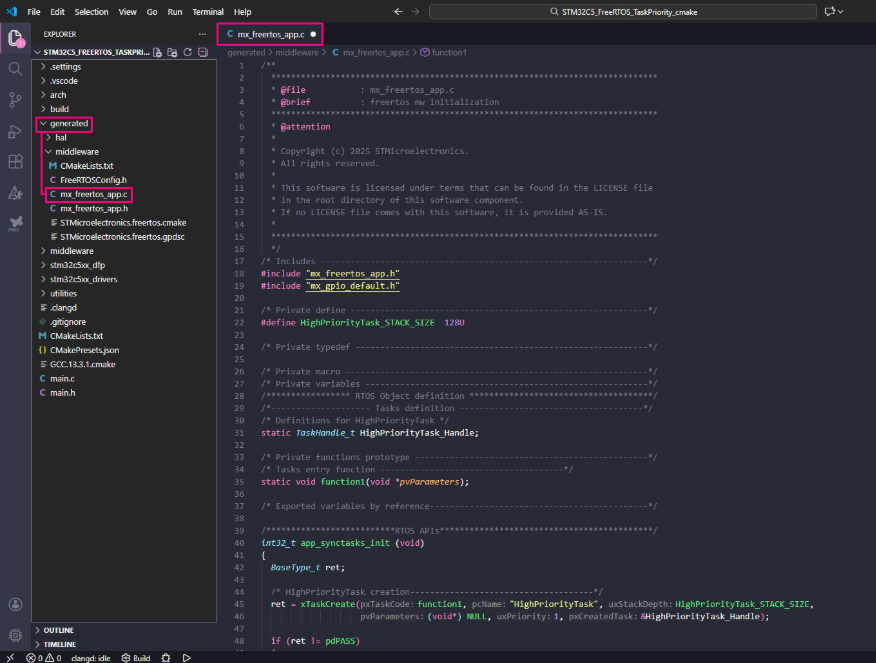This screenshot has height=663, width=876.
Task: Click the Accounts icon in activity bar
Action: (x=15, y=605)
